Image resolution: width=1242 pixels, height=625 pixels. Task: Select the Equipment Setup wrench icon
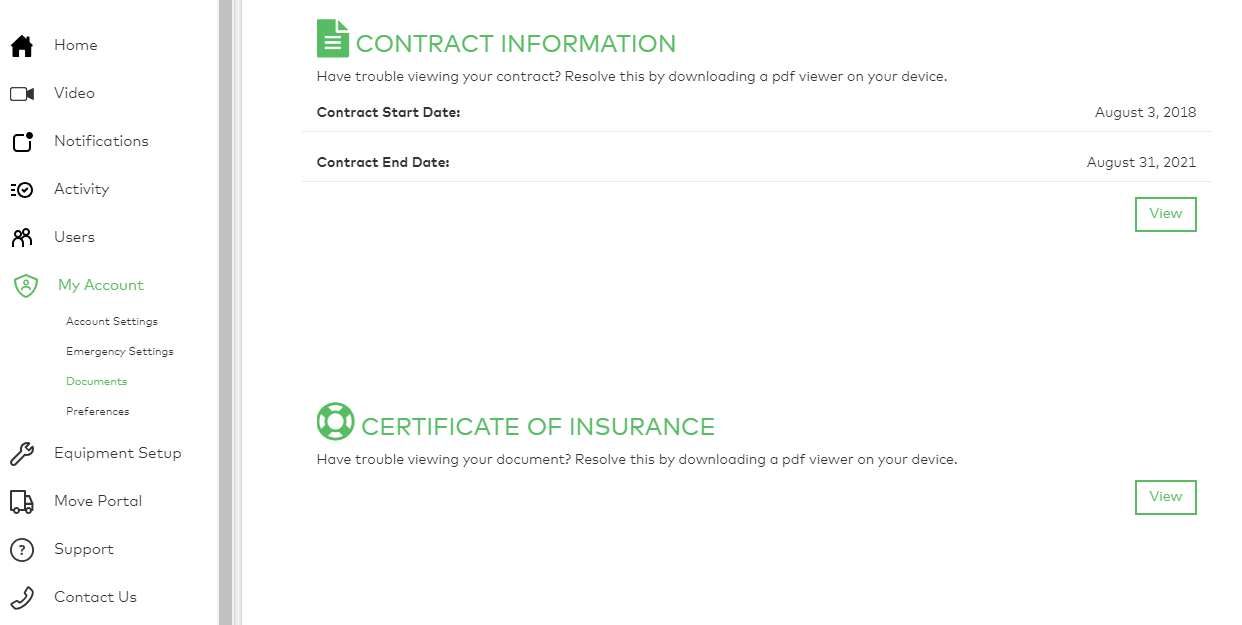coord(22,454)
